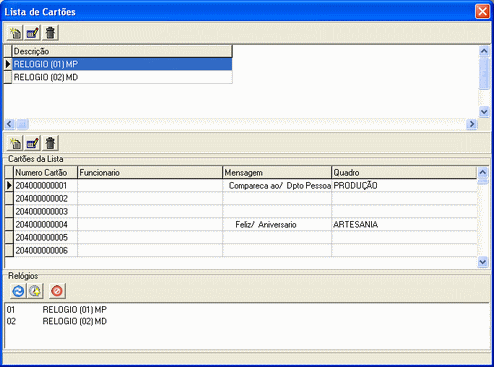Viewport: 494px width, 367px height.
Task: Click the Numero Cartão column header
Action: pyautogui.click(x=45, y=172)
